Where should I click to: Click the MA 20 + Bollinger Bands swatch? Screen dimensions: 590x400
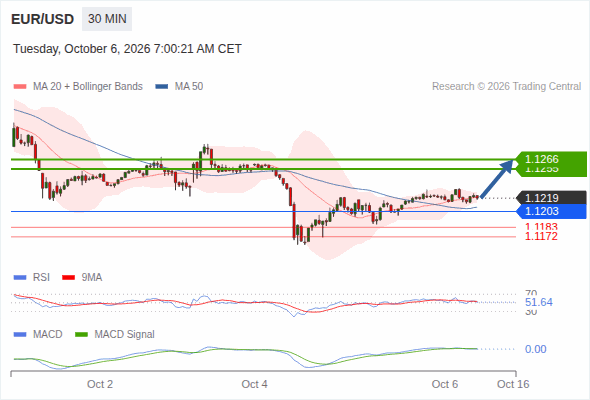pos(20,87)
